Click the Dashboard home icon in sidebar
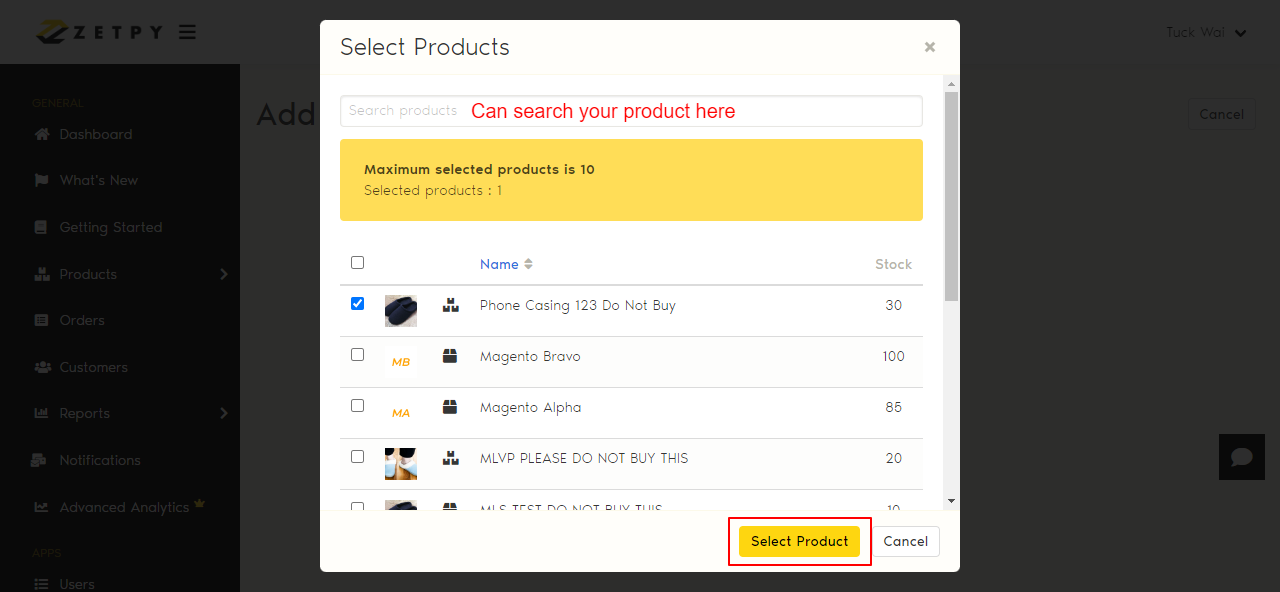The width and height of the screenshot is (1280, 592). pos(42,134)
